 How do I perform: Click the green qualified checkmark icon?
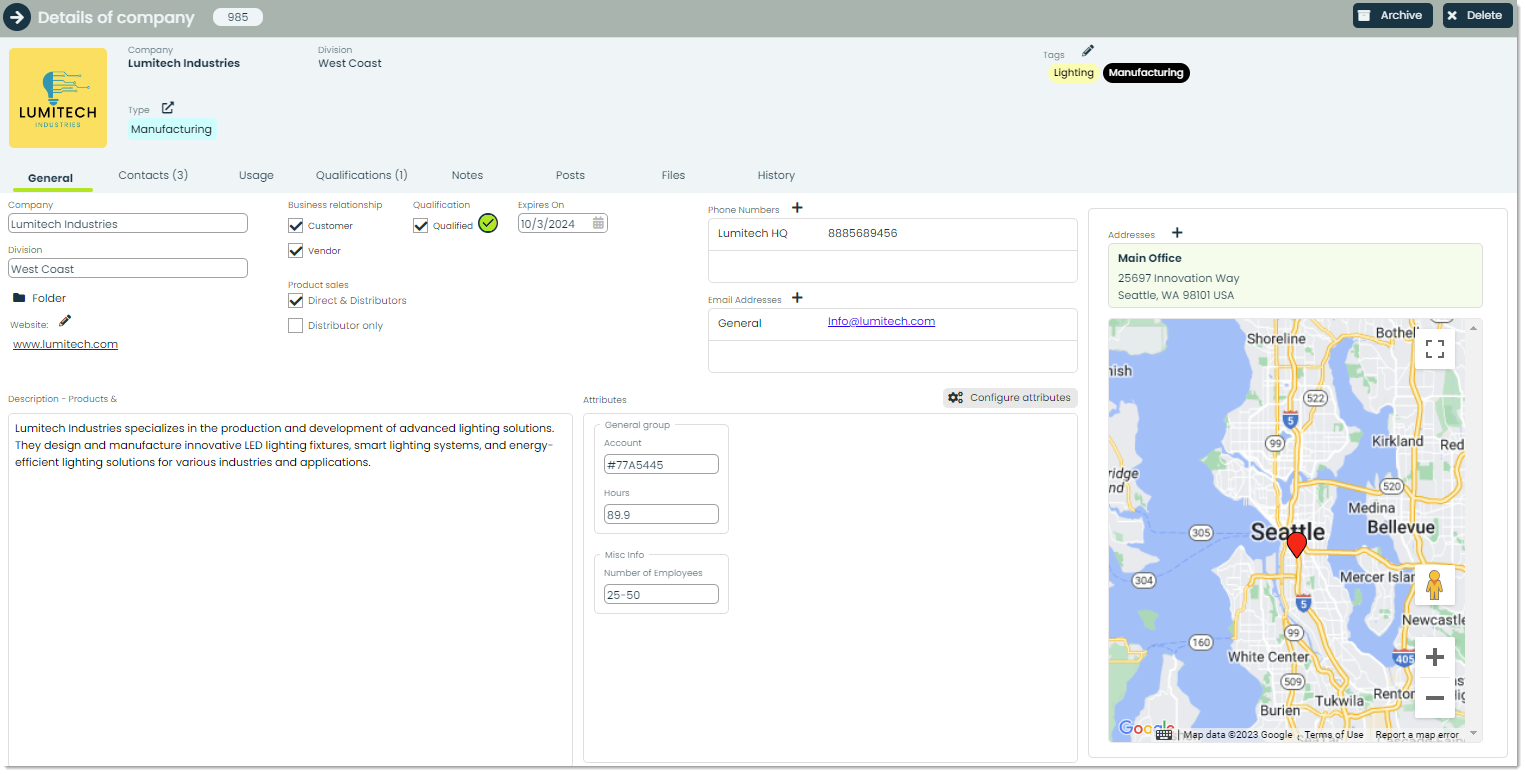click(x=488, y=223)
